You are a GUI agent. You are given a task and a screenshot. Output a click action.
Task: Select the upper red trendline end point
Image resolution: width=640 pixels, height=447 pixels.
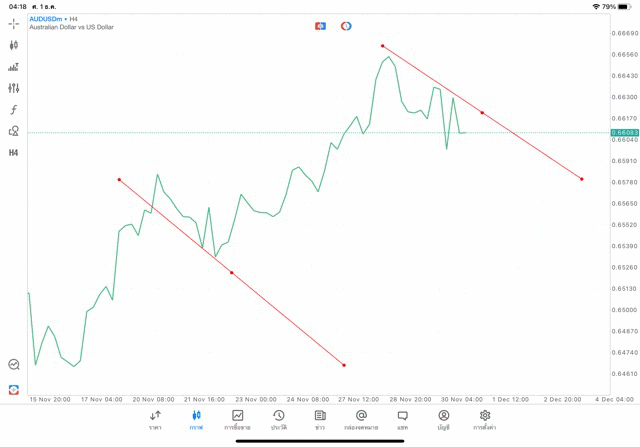582,179
